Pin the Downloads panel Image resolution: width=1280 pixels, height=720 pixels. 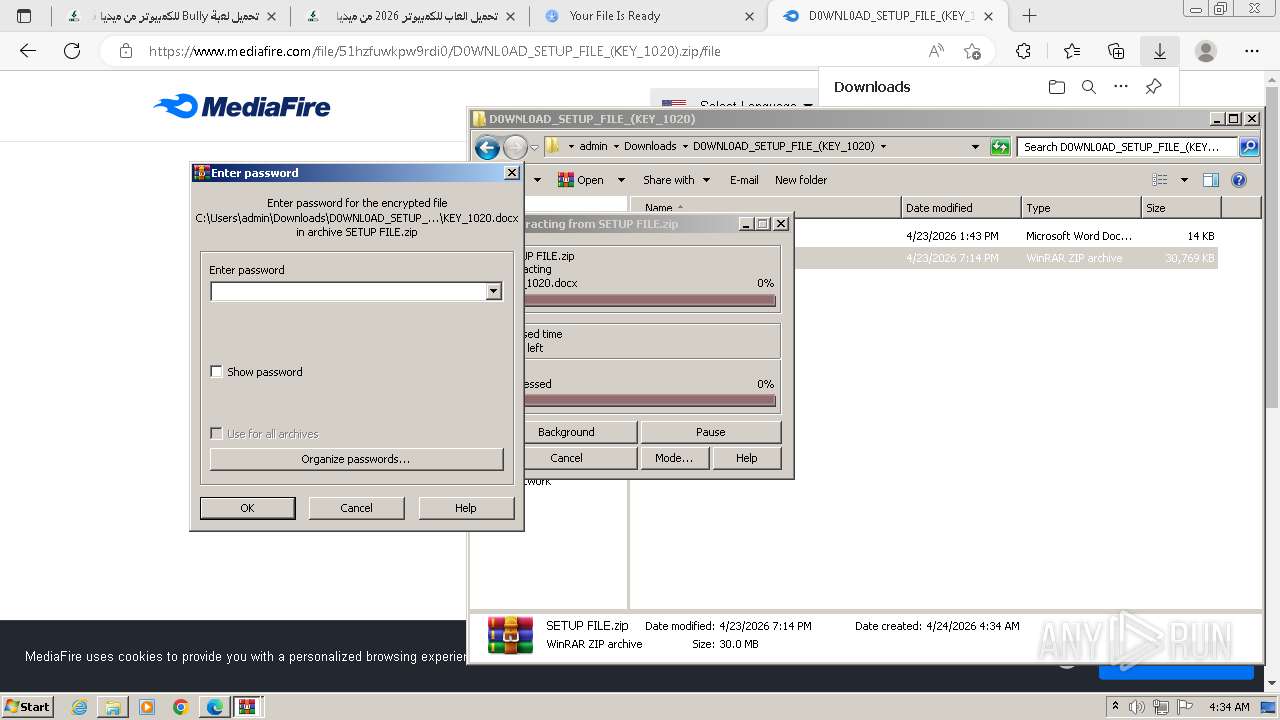[1153, 87]
